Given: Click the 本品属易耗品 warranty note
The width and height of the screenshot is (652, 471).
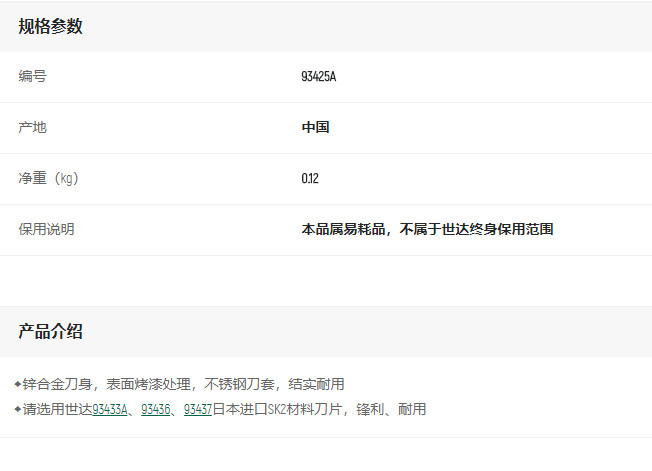Looking at the screenshot, I should pos(427,230).
